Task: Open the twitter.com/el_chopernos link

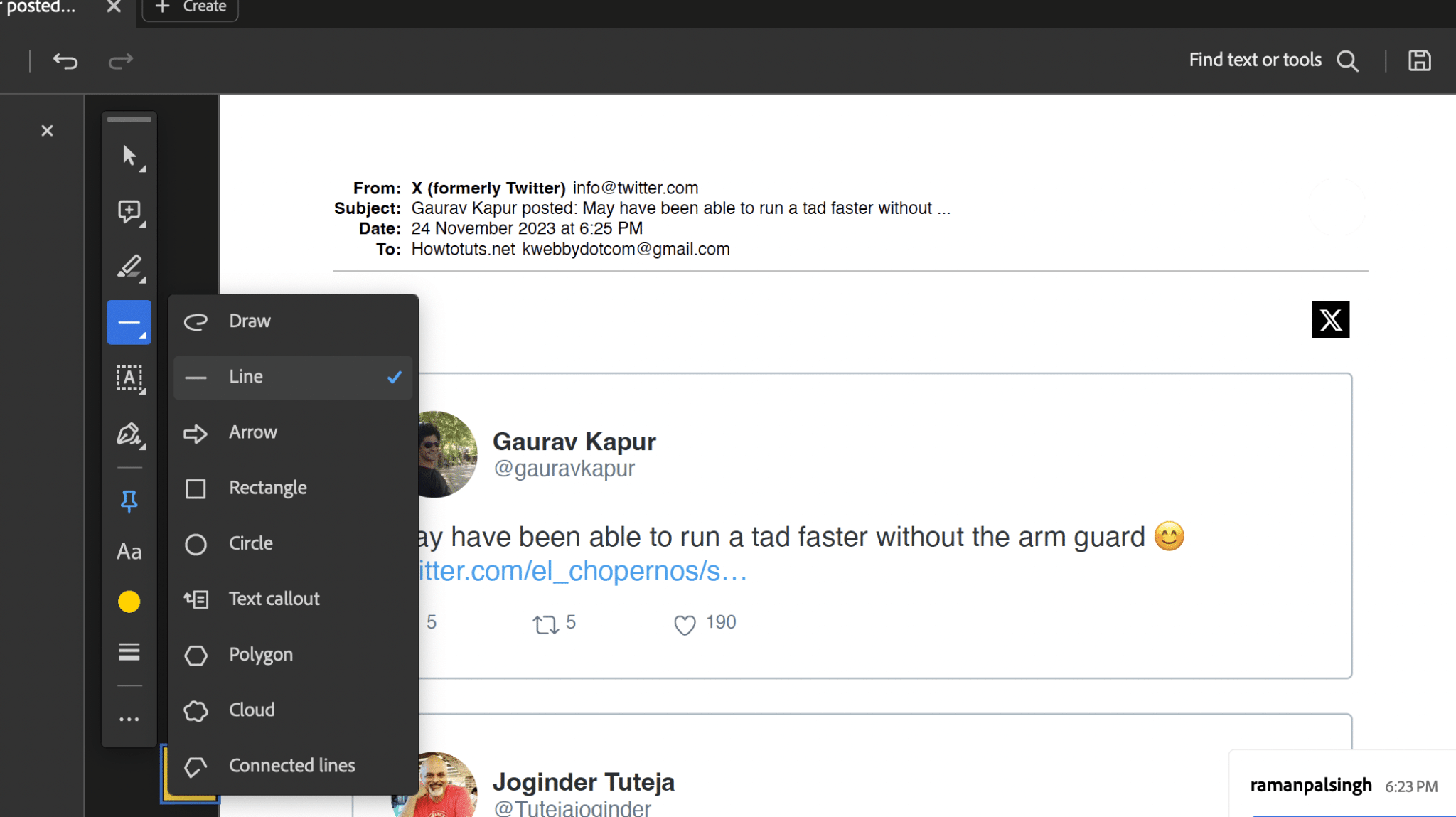Action: coord(582,571)
